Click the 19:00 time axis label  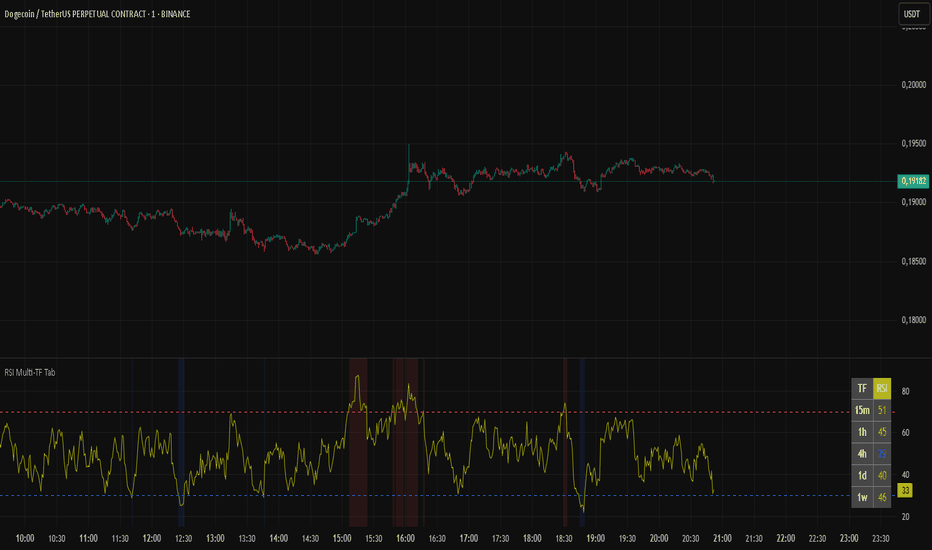pos(596,538)
